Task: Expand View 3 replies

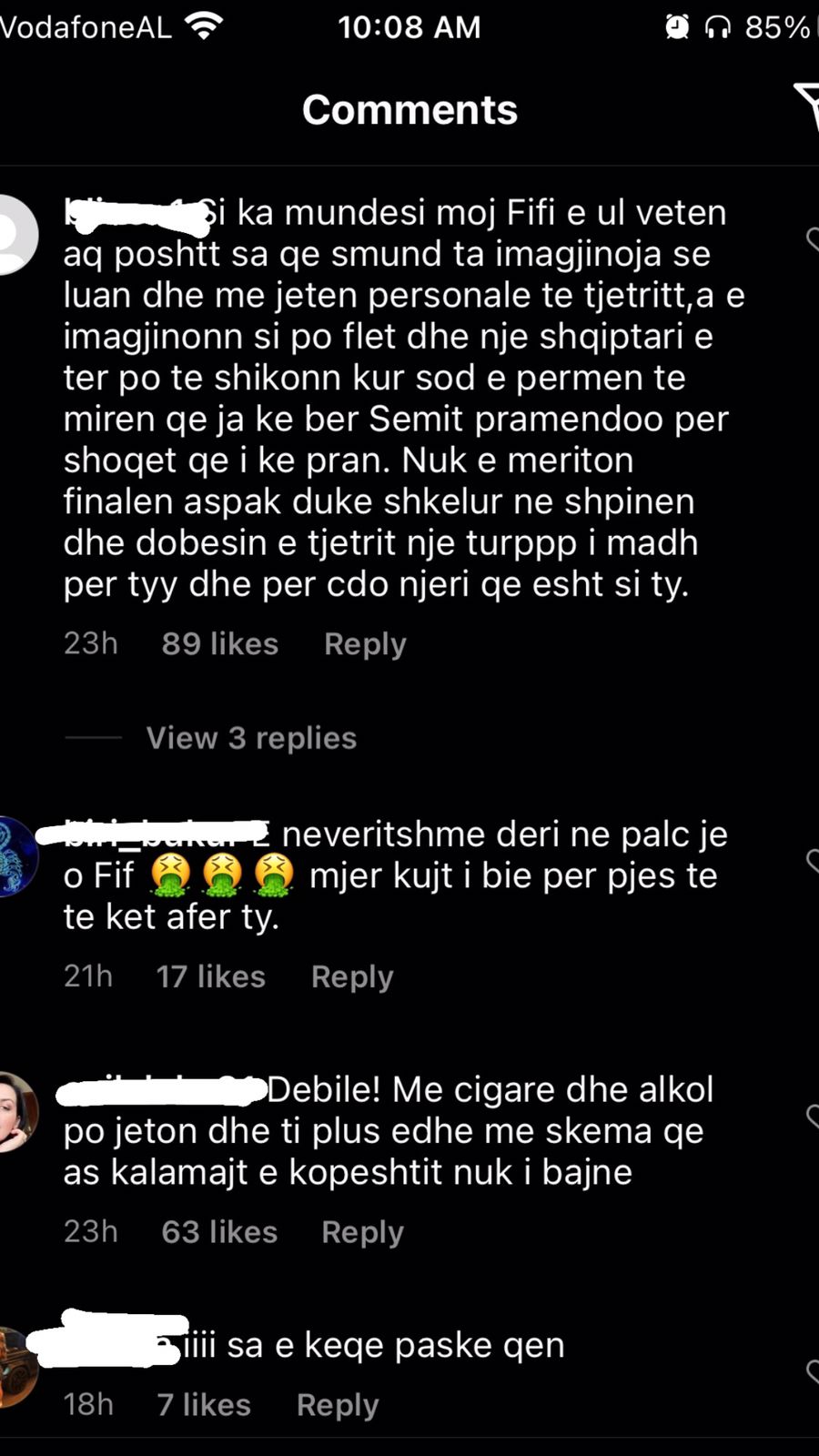Action: [x=251, y=737]
